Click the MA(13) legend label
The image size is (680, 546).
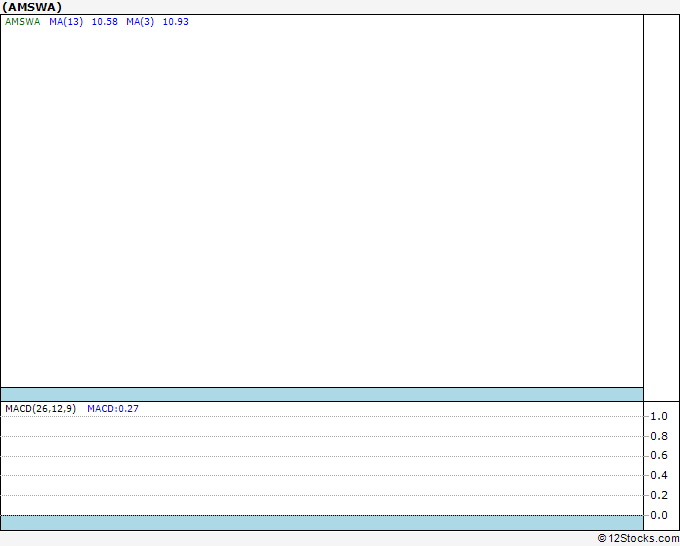tap(66, 22)
